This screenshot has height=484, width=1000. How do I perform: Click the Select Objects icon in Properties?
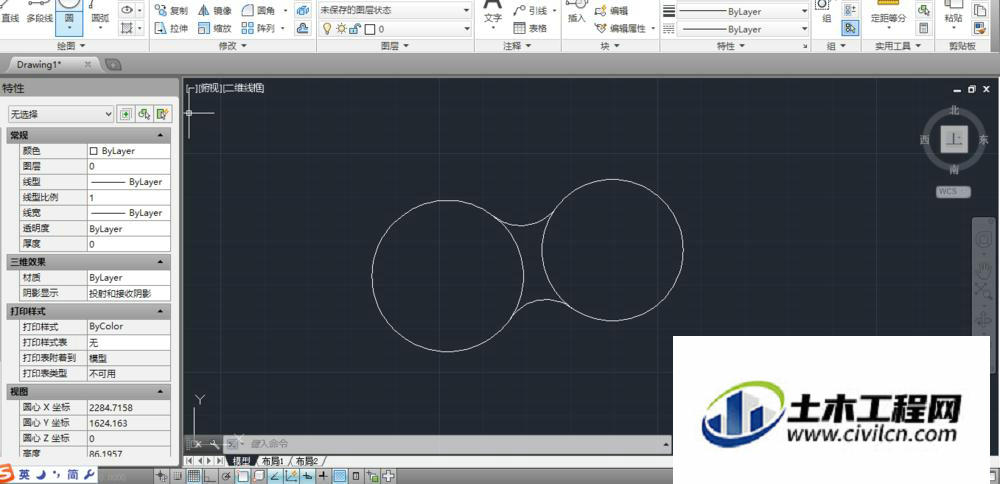[x=144, y=114]
